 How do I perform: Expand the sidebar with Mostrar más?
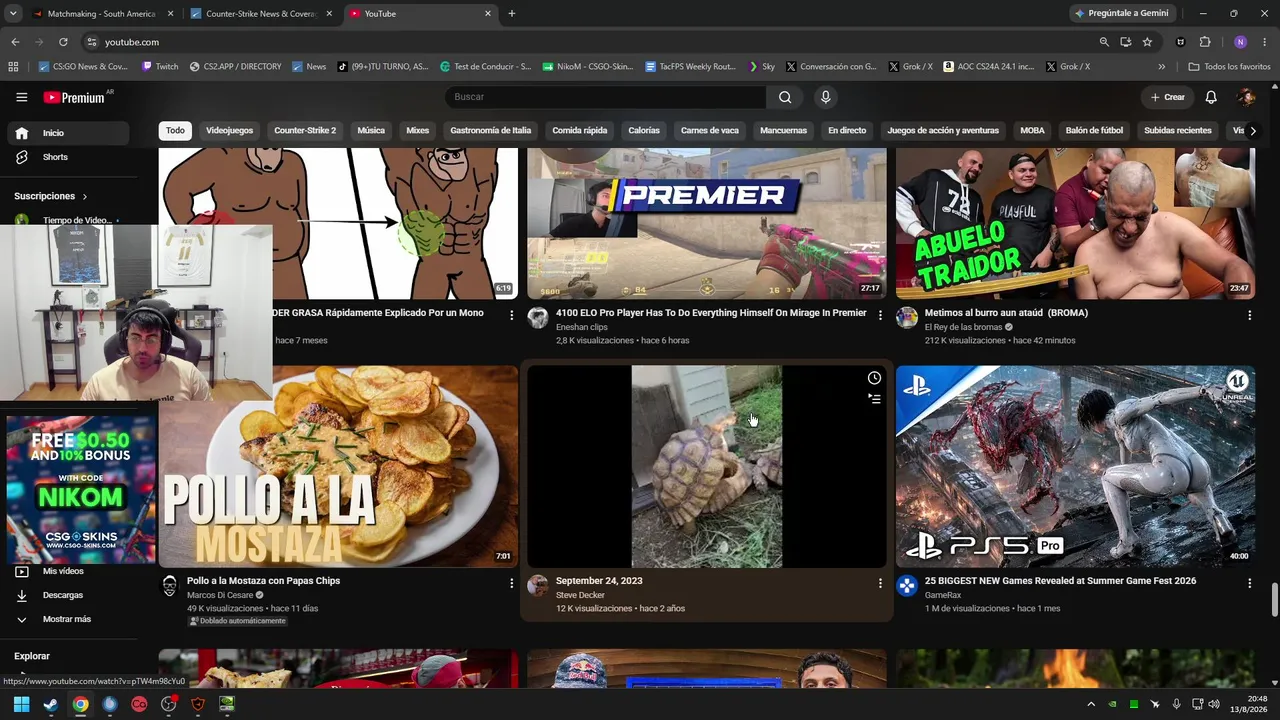54,619
